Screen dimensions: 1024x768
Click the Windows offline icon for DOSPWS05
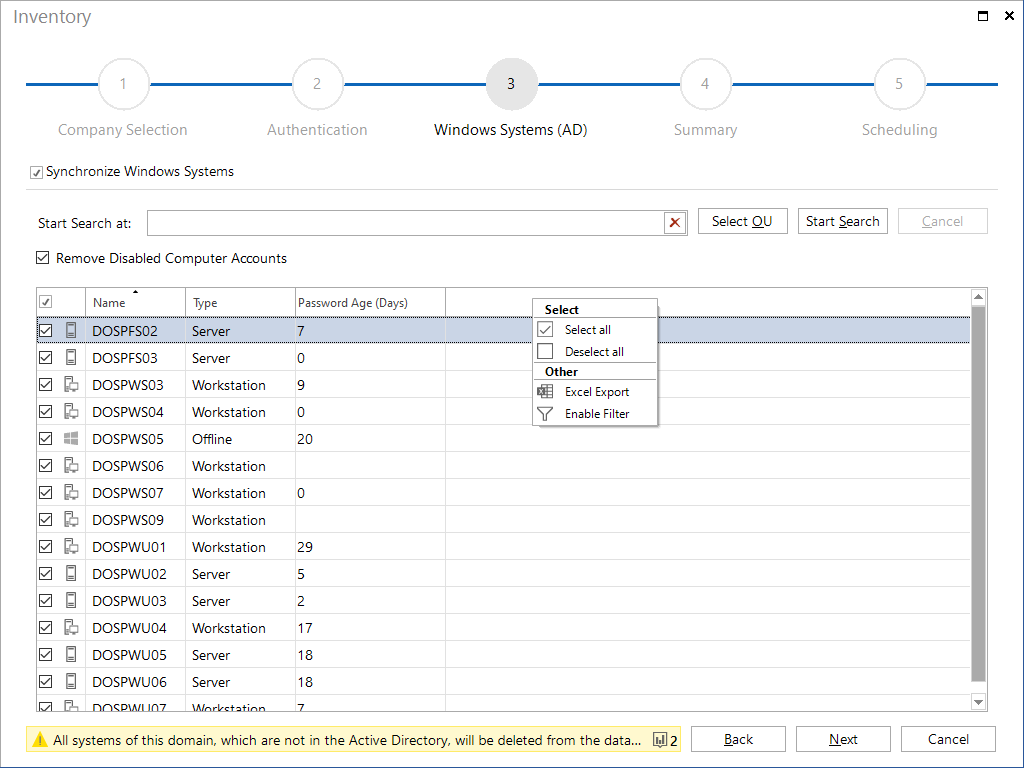pos(71,439)
